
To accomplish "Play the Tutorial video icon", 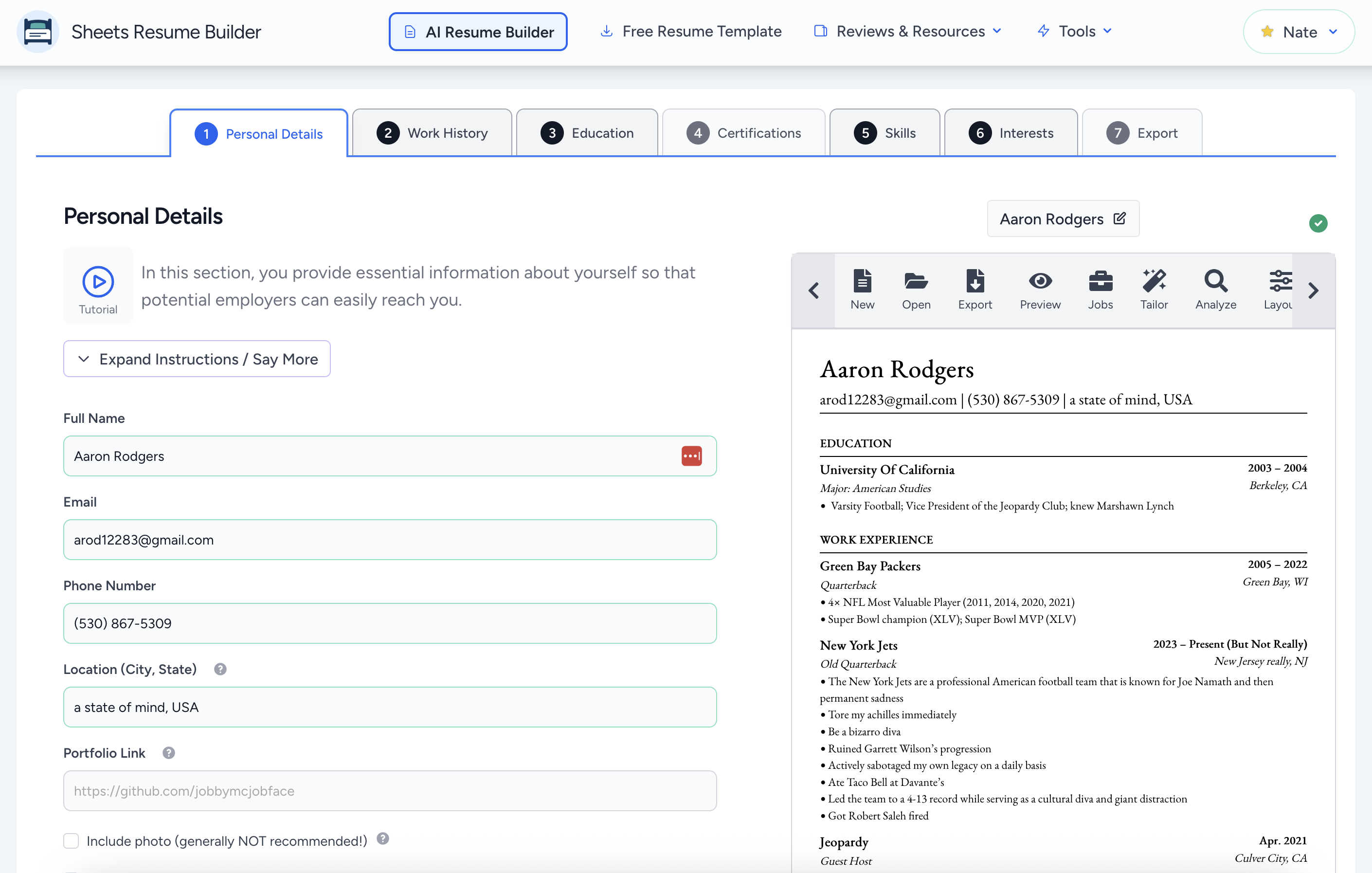I will tap(98, 281).
